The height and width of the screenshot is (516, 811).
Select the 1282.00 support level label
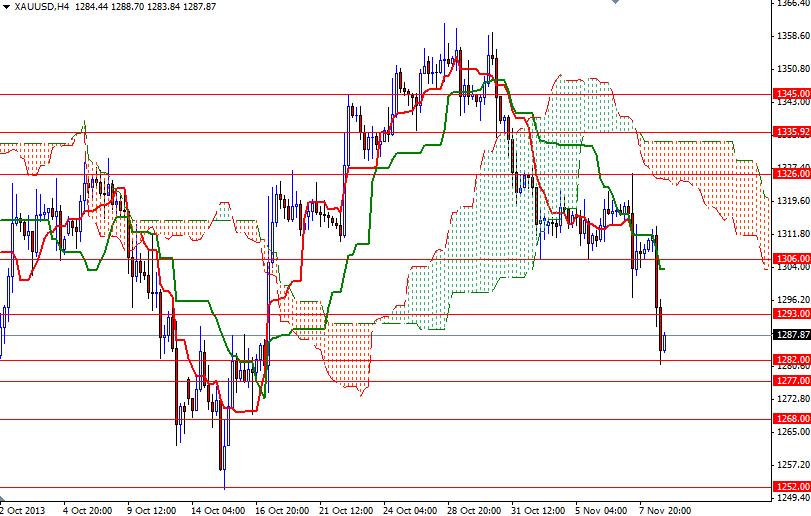(791, 359)
